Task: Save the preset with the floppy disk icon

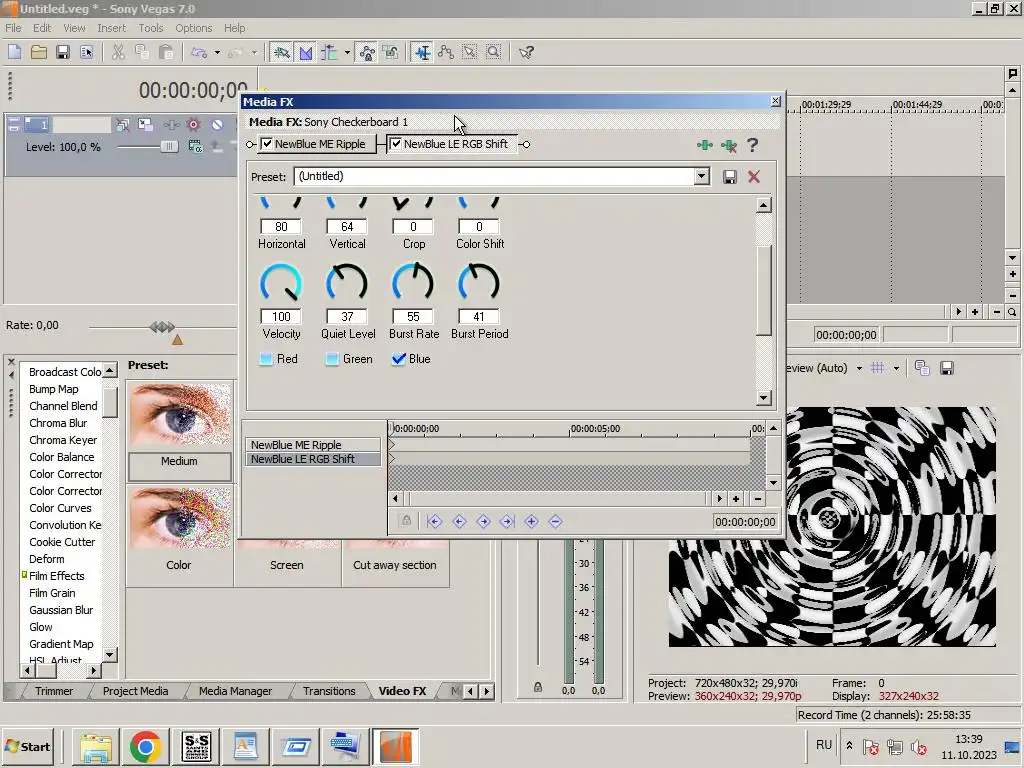Action: tap(730, 177)
